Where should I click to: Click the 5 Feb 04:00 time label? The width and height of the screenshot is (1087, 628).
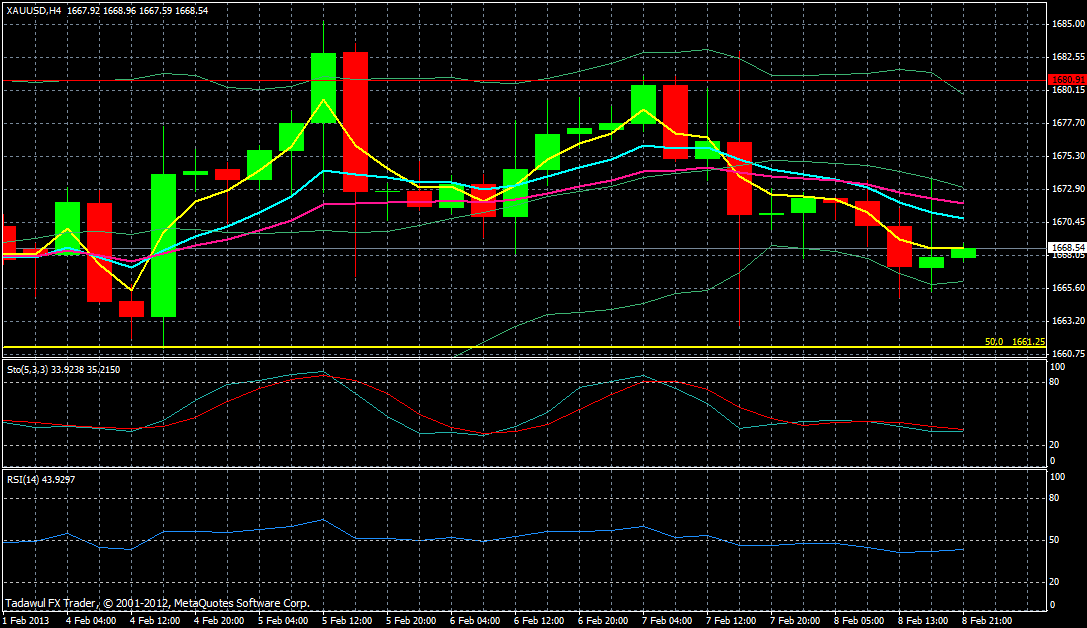[283, 620]
